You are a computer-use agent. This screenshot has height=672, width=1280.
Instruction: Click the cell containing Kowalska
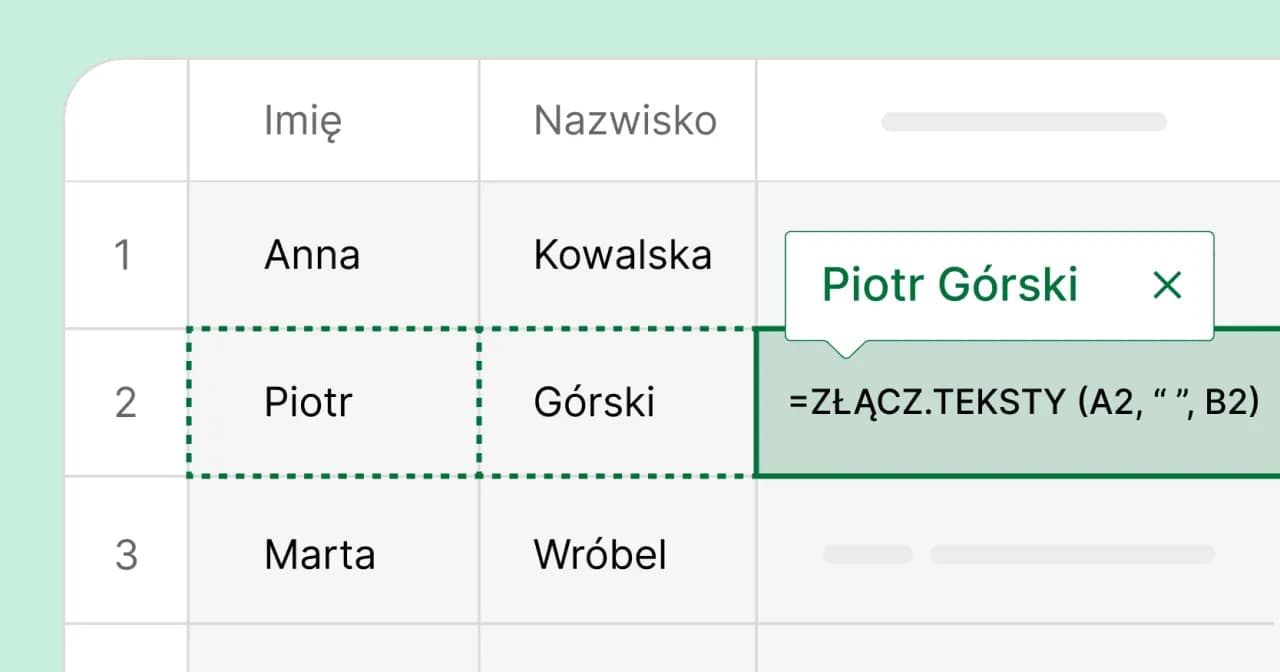(x=622, y=255)
